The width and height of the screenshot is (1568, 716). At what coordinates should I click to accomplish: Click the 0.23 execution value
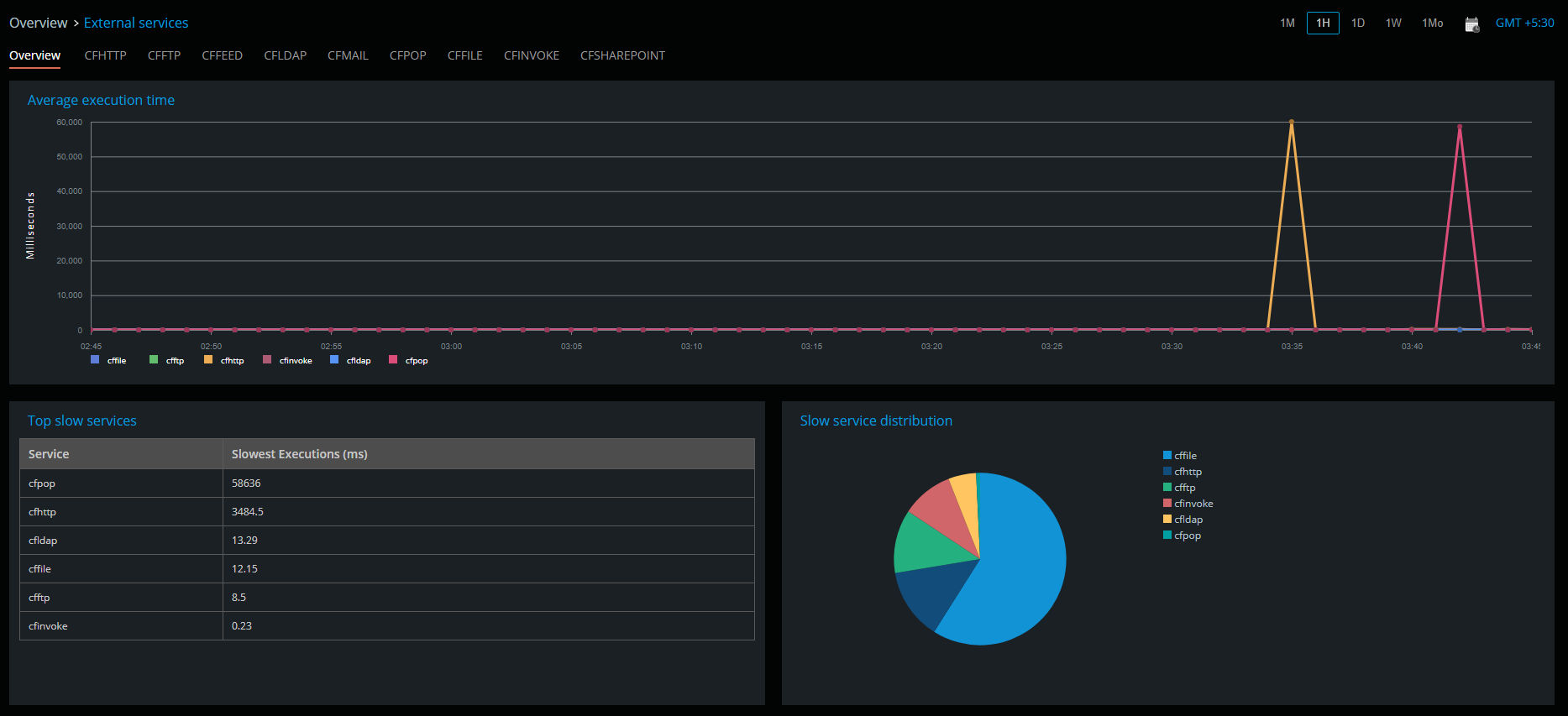242,626
